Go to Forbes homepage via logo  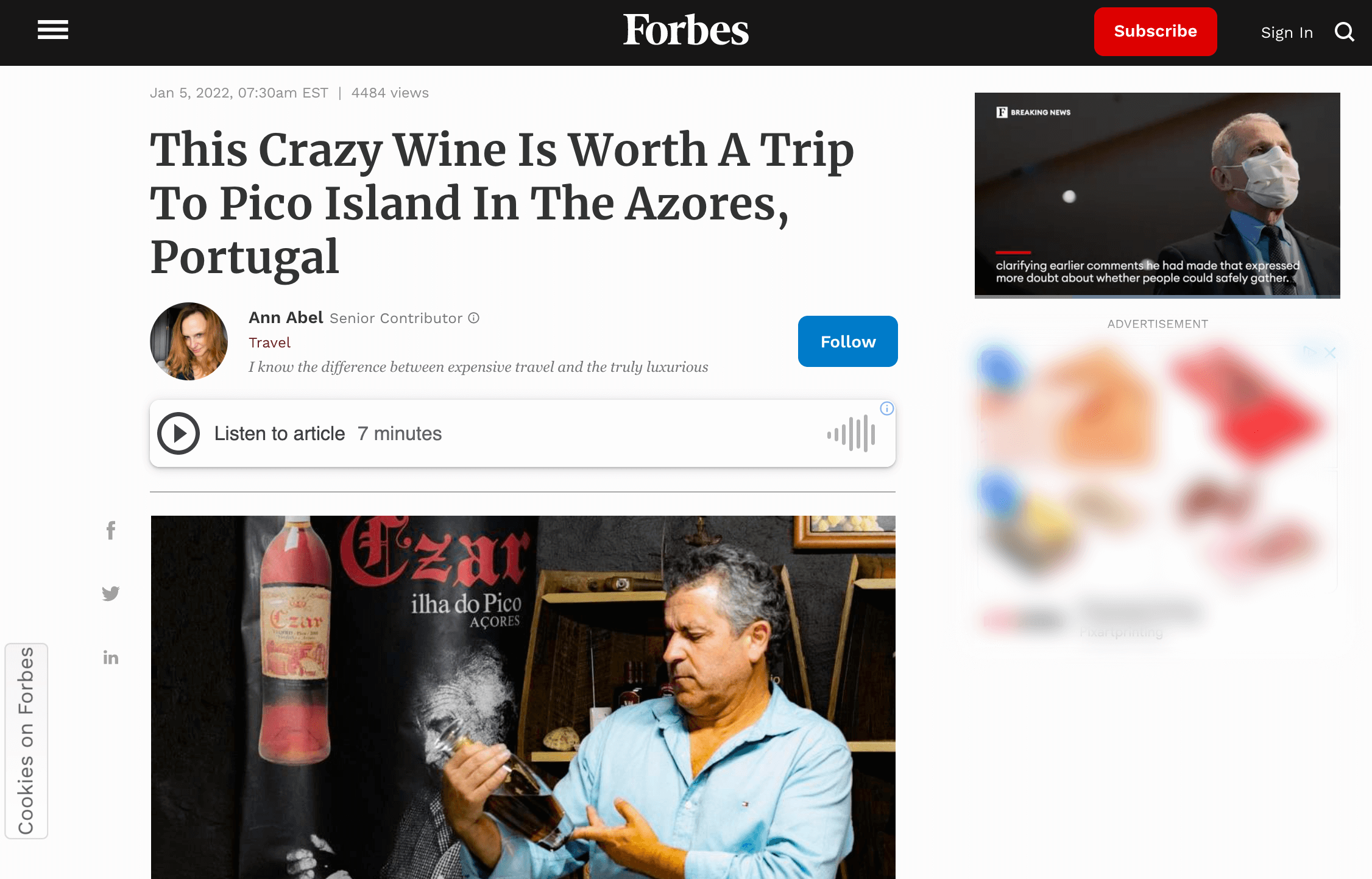coord(686,30)
